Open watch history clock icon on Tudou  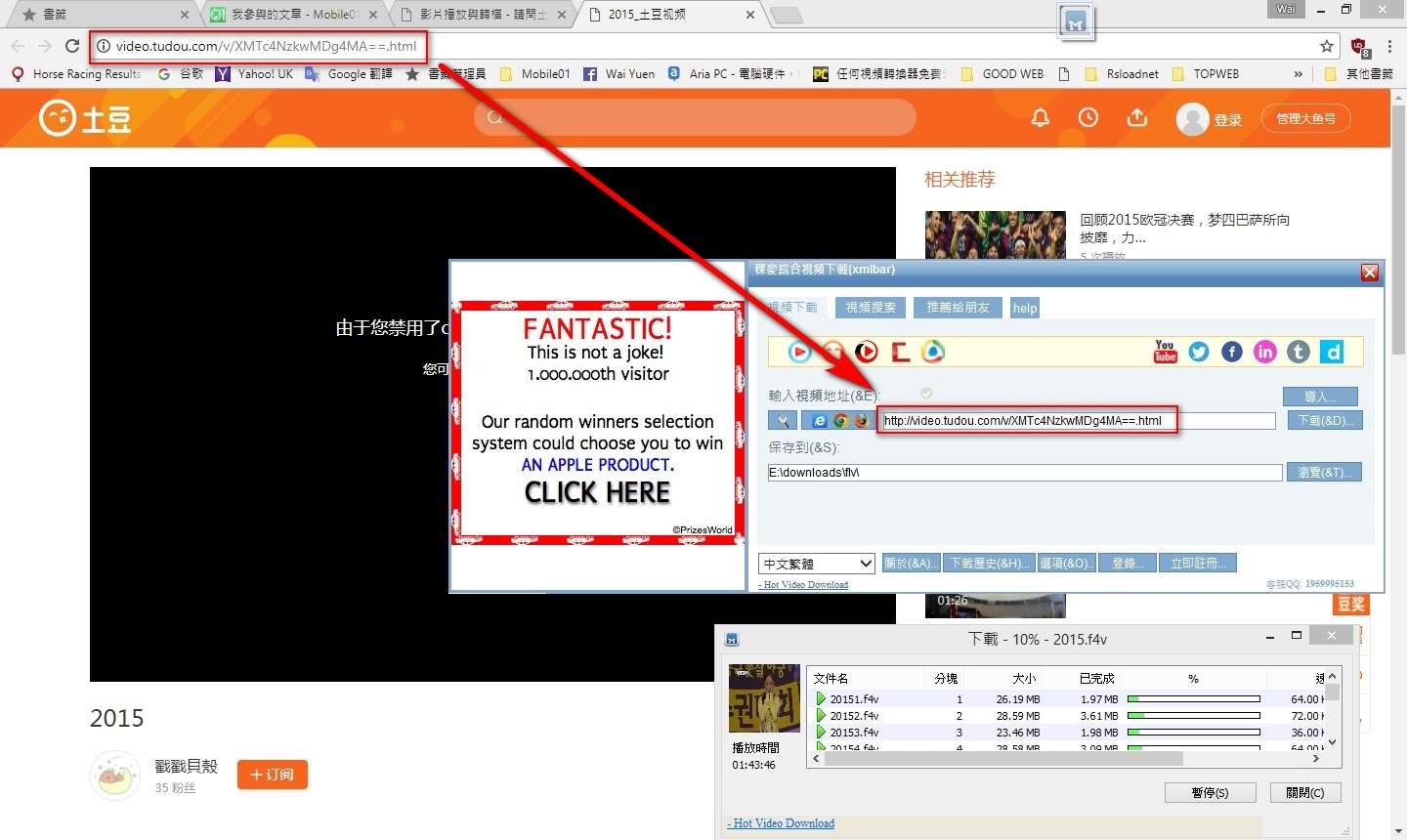[1088, 118]
